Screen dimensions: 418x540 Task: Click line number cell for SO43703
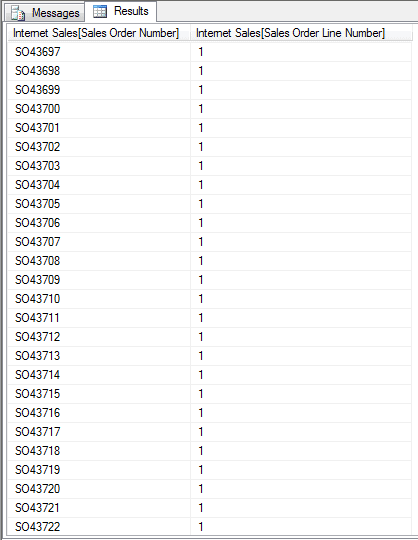tap(301, 166)
